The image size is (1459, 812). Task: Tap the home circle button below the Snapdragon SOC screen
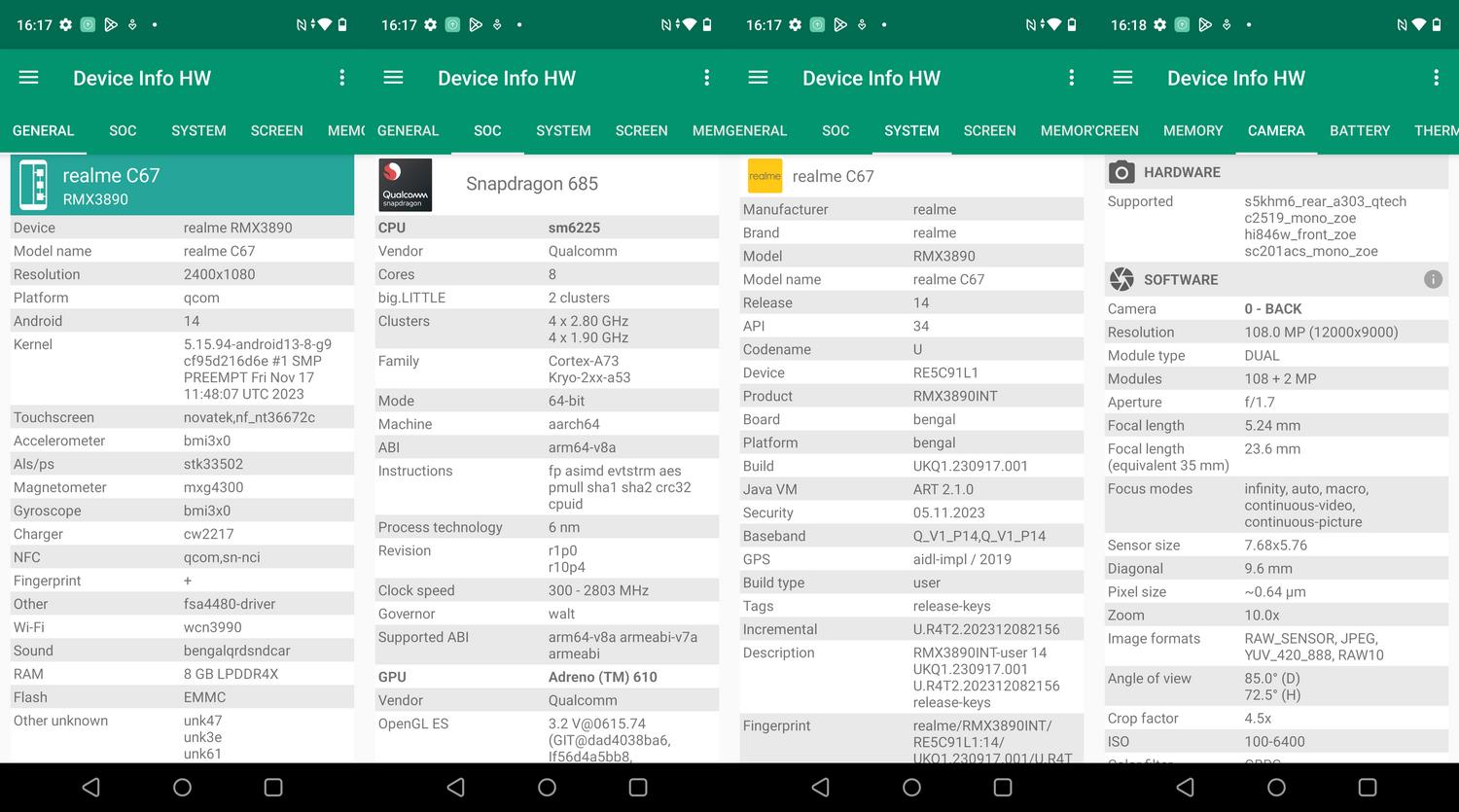coord(547,787)
